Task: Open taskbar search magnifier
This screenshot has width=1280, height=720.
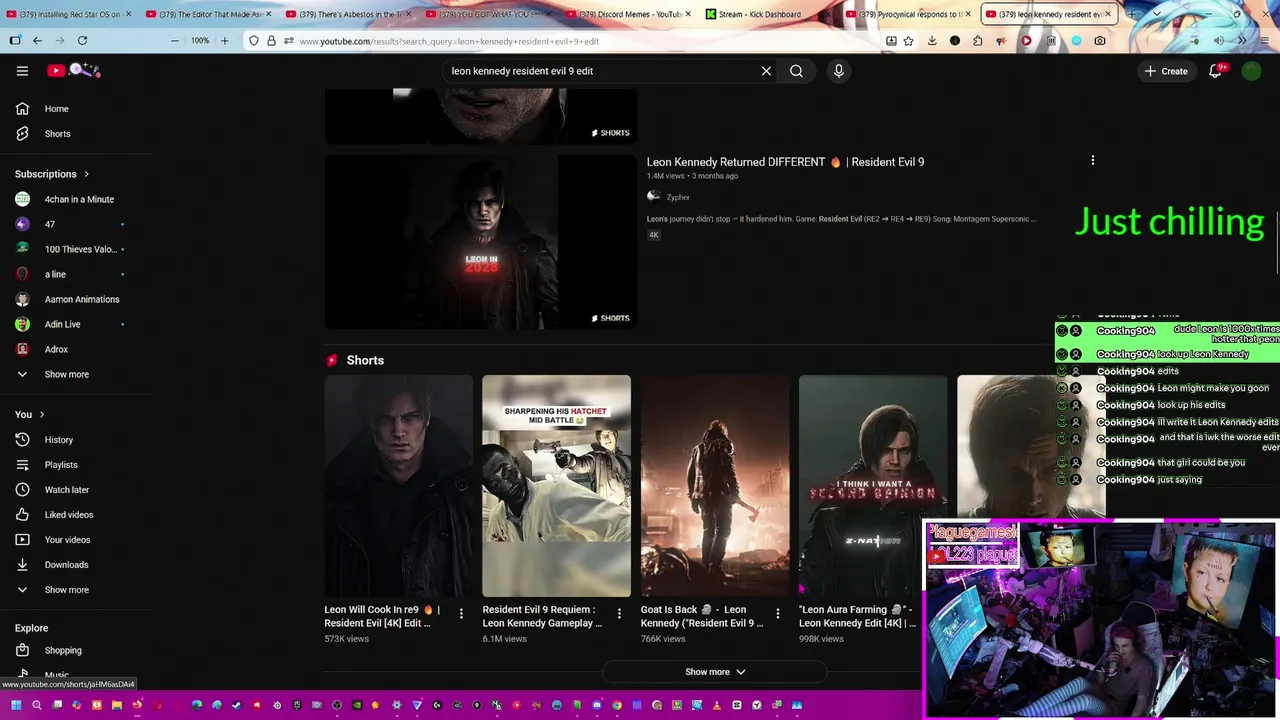Action: point(37,705)
